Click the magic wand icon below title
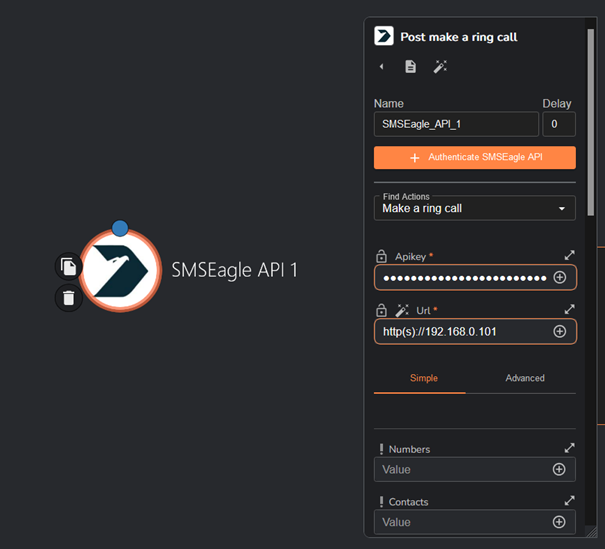This screenshot has height=549, width=605. tap(440, 66)
